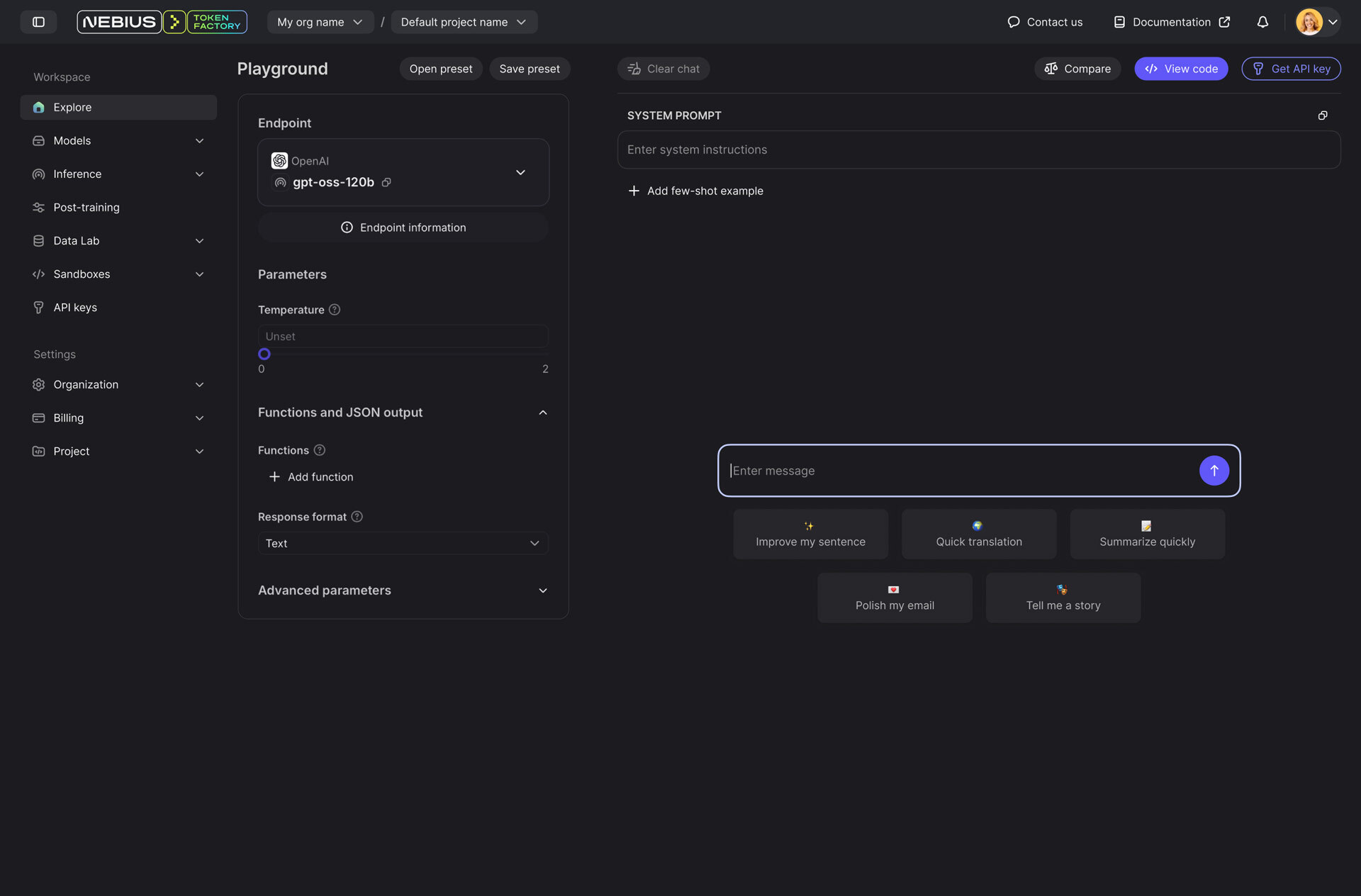Copy the gpt-oss-120b model name

(x=386, y=182)
